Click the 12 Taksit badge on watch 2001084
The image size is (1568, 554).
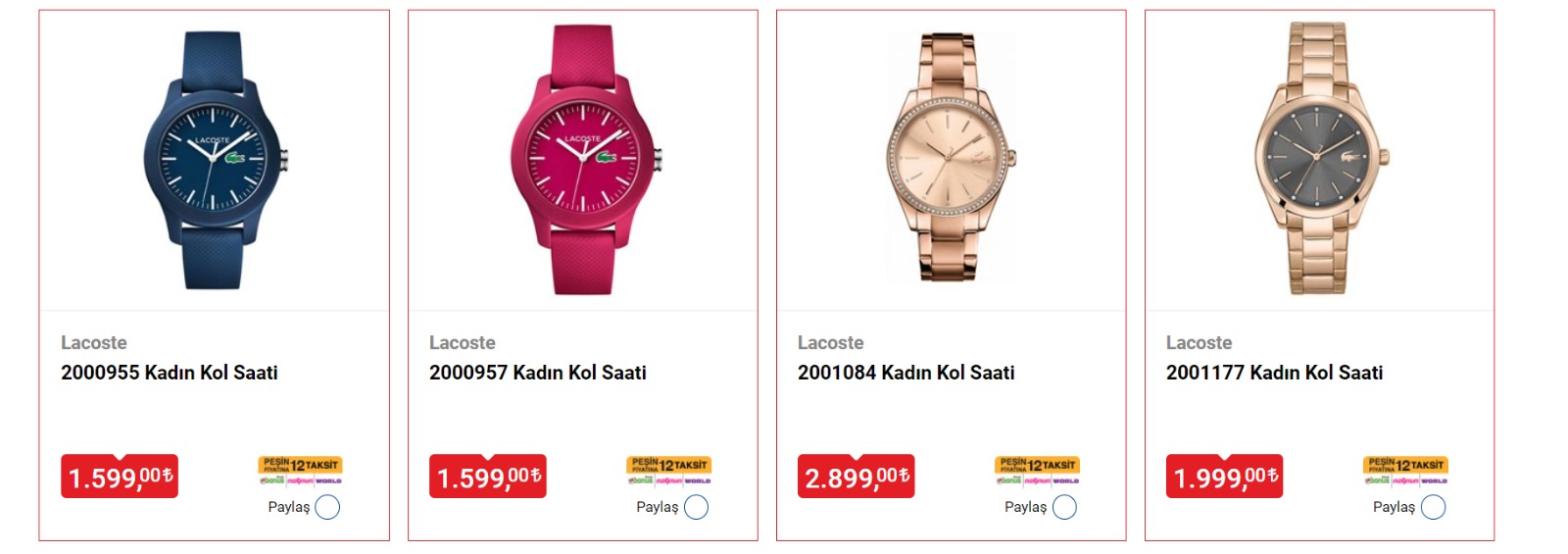coord(1037,470)
